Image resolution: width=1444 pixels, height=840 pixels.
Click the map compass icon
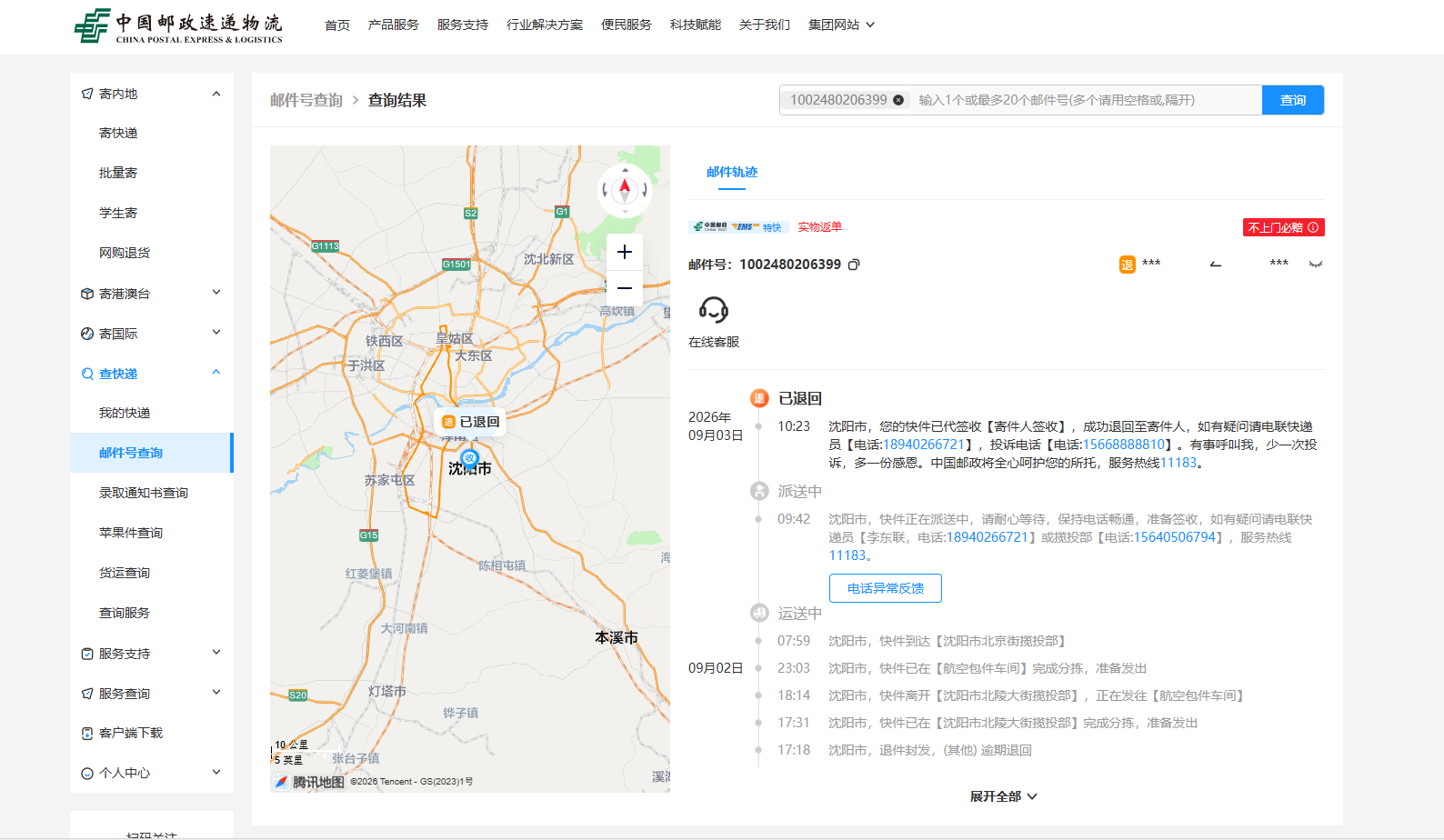point(625,190)
